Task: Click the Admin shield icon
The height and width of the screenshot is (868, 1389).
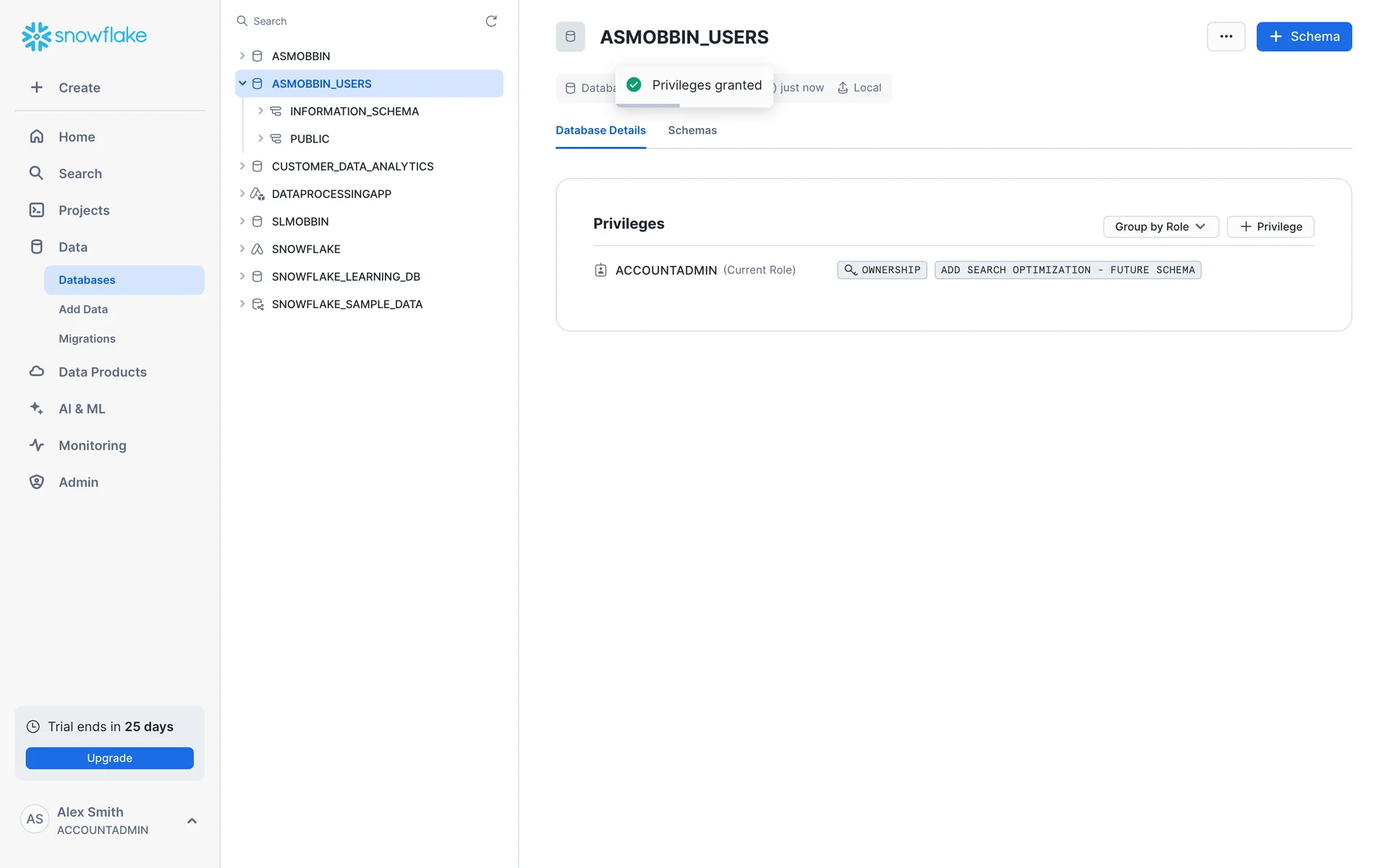Action: (x=37, y=482)
